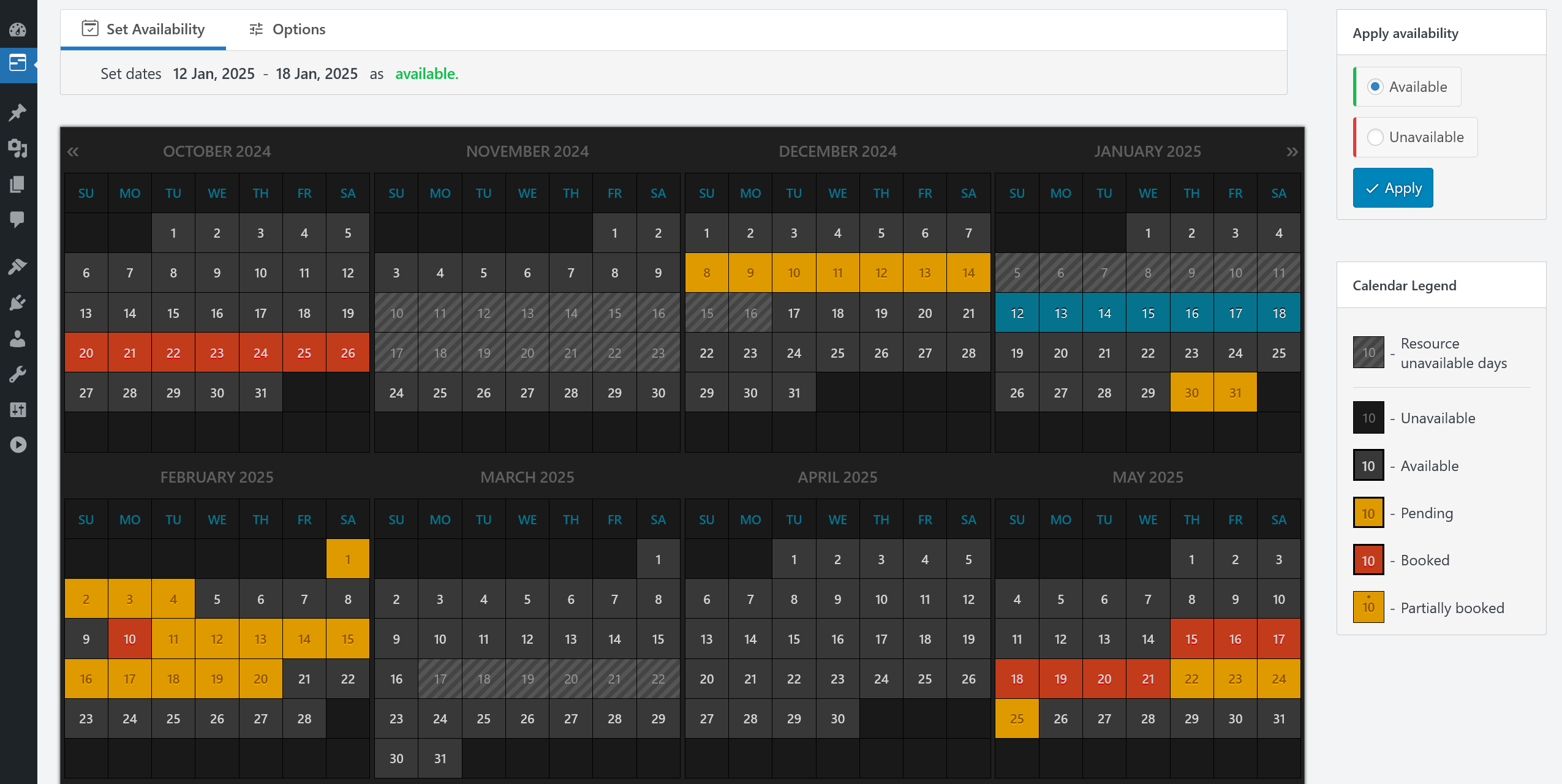The image size is (1562, 784).
Task: Open the Plugins plug icon
Action: (x=18, y=302)
